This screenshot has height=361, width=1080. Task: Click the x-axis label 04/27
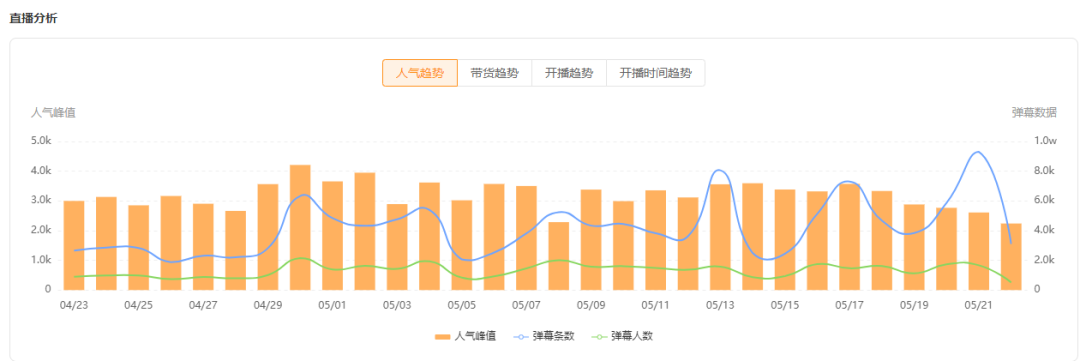click(x=202, y=305)
